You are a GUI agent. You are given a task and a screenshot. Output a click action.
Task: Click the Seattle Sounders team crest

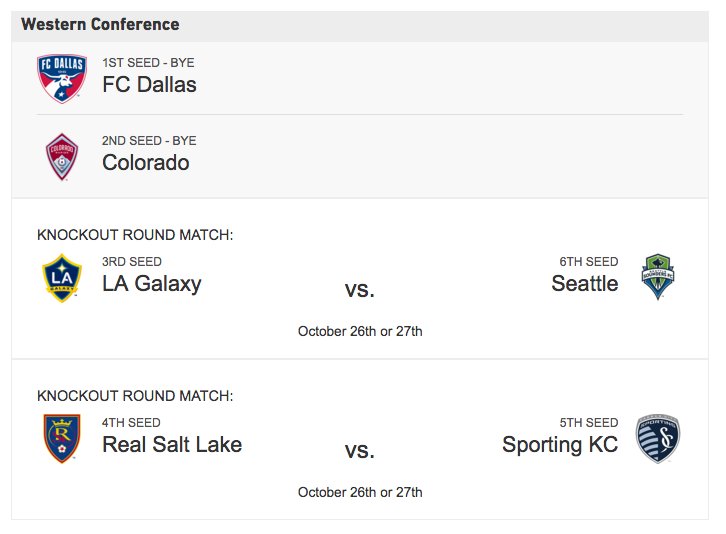[x=658, y=276]
